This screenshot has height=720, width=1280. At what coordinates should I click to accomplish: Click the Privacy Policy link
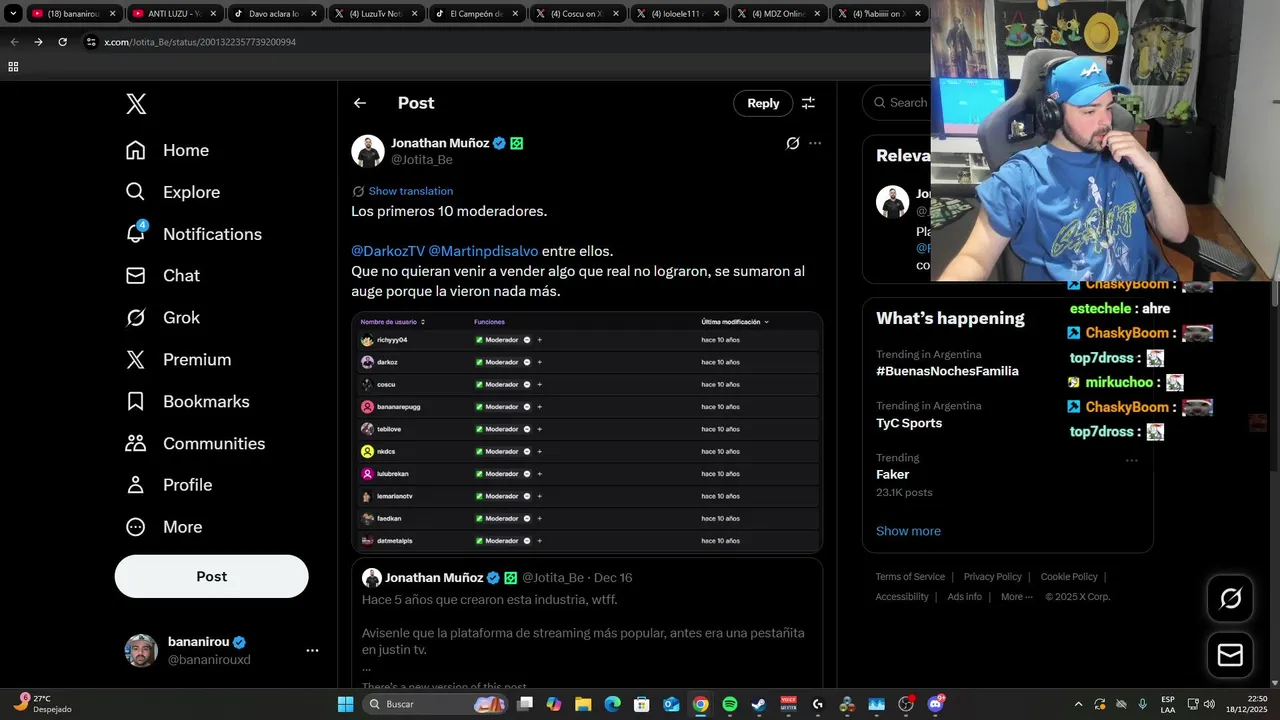coord(992,577)
